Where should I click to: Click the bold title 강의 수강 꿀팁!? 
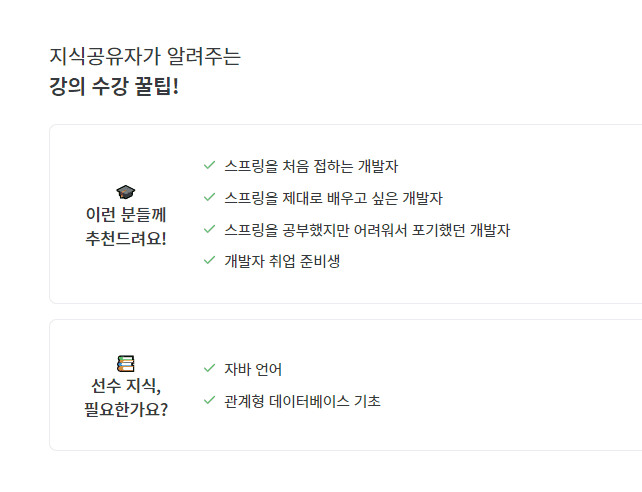[x=114, y=86]
